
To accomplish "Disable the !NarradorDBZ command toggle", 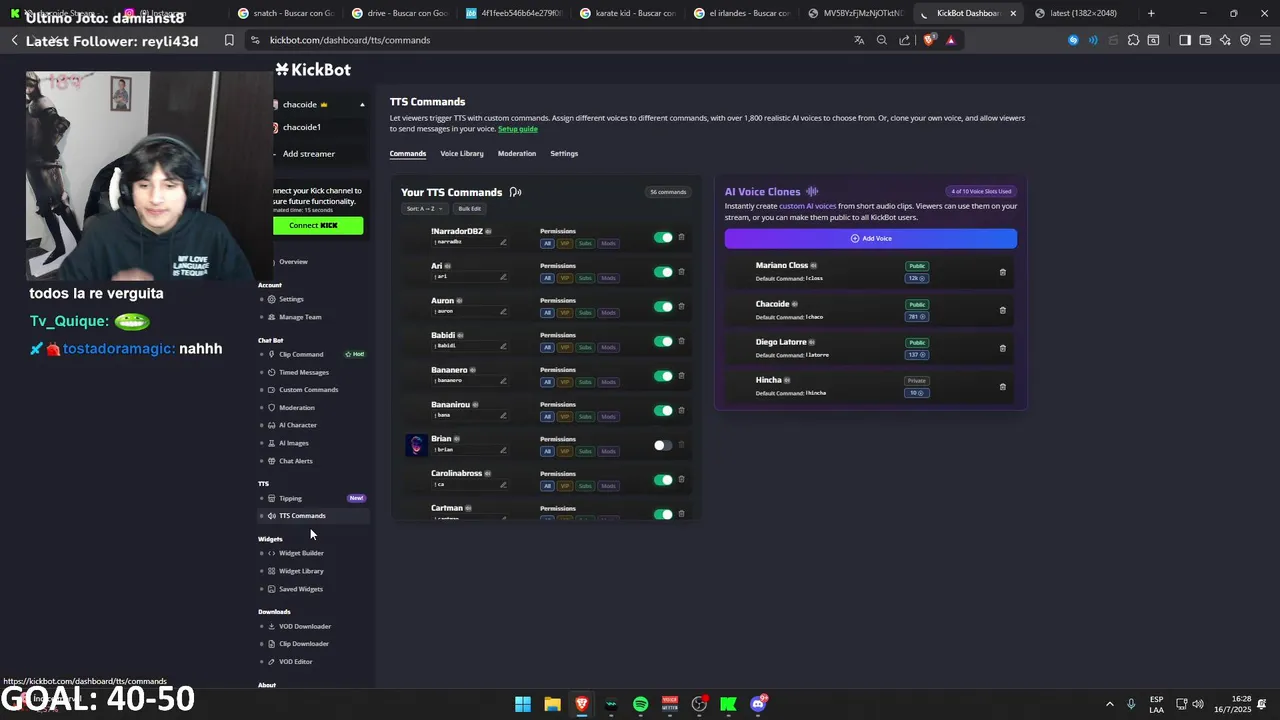I will point(663,237).
